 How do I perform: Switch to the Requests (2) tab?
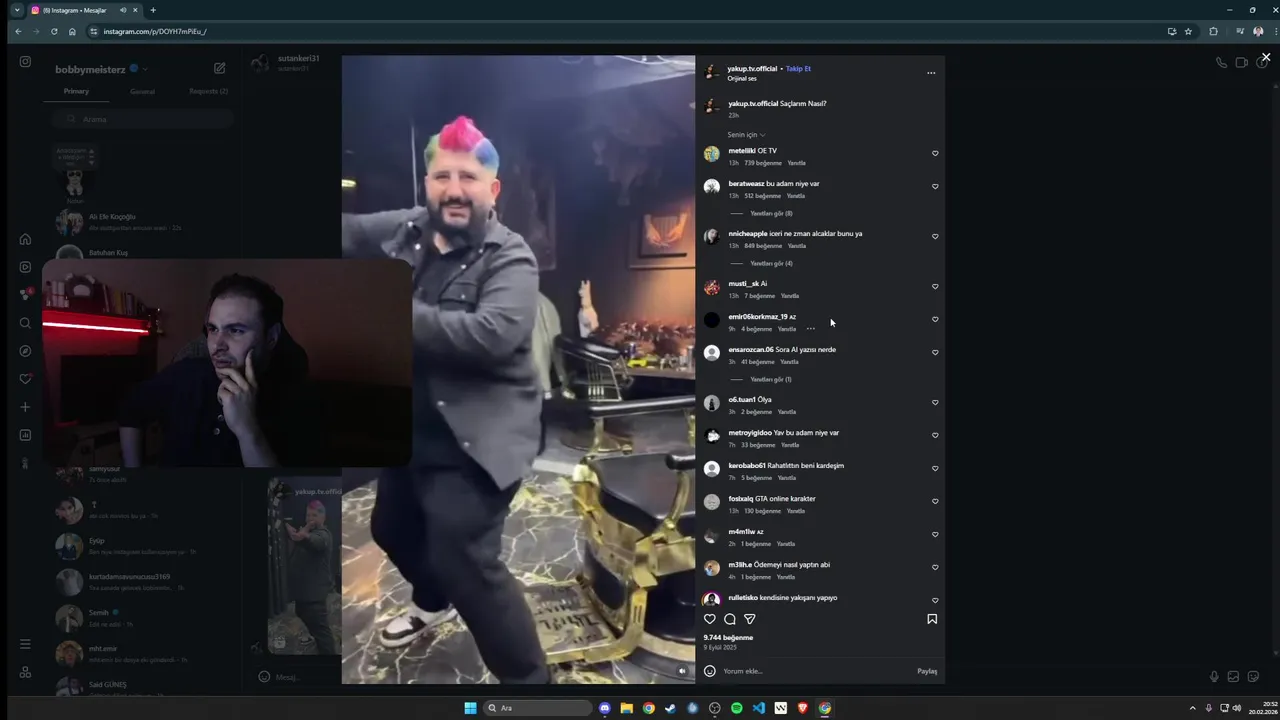[x=209, y=91]
